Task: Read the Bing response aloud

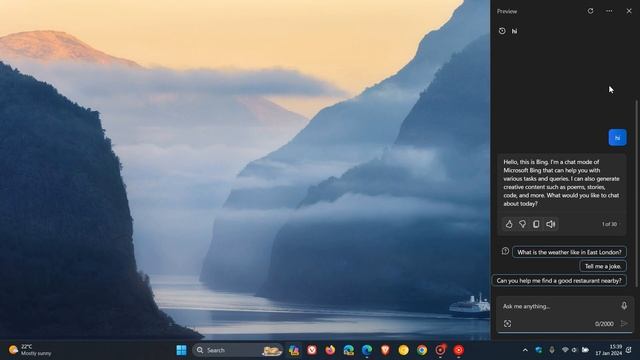Action: point(551,224)
